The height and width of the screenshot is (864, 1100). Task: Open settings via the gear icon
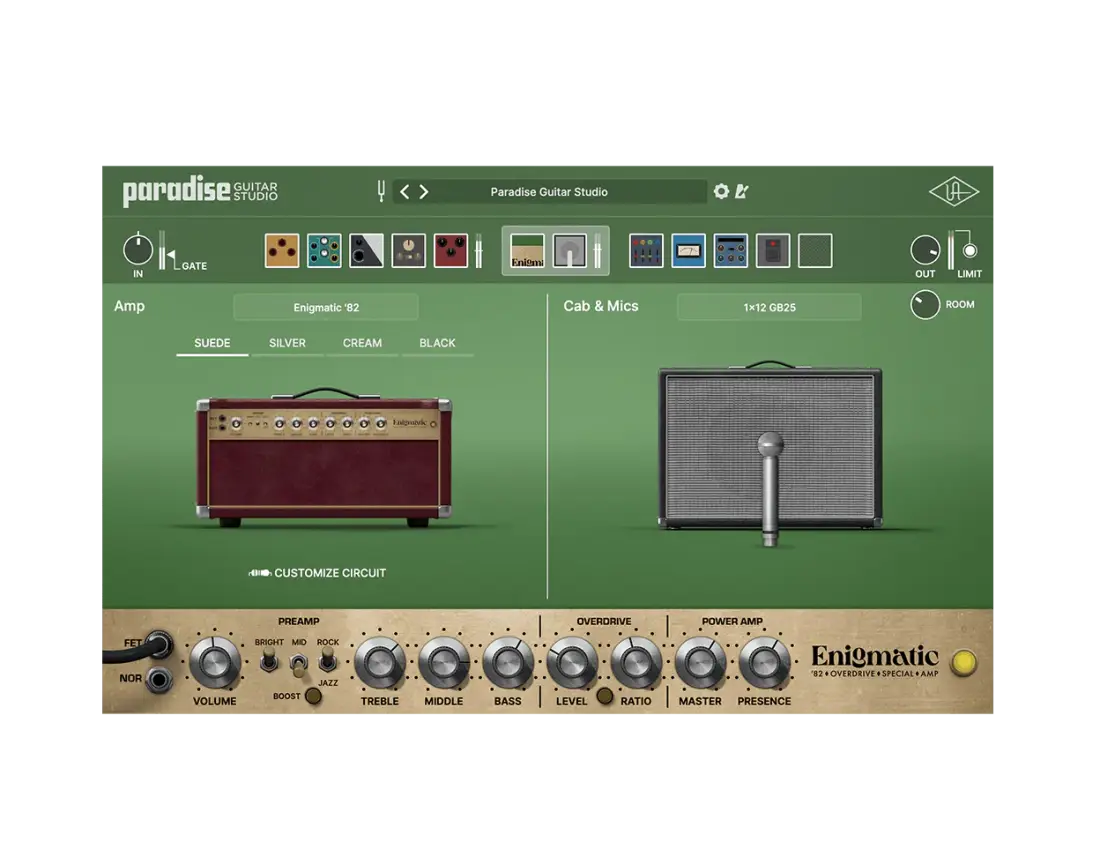point(722,191)
